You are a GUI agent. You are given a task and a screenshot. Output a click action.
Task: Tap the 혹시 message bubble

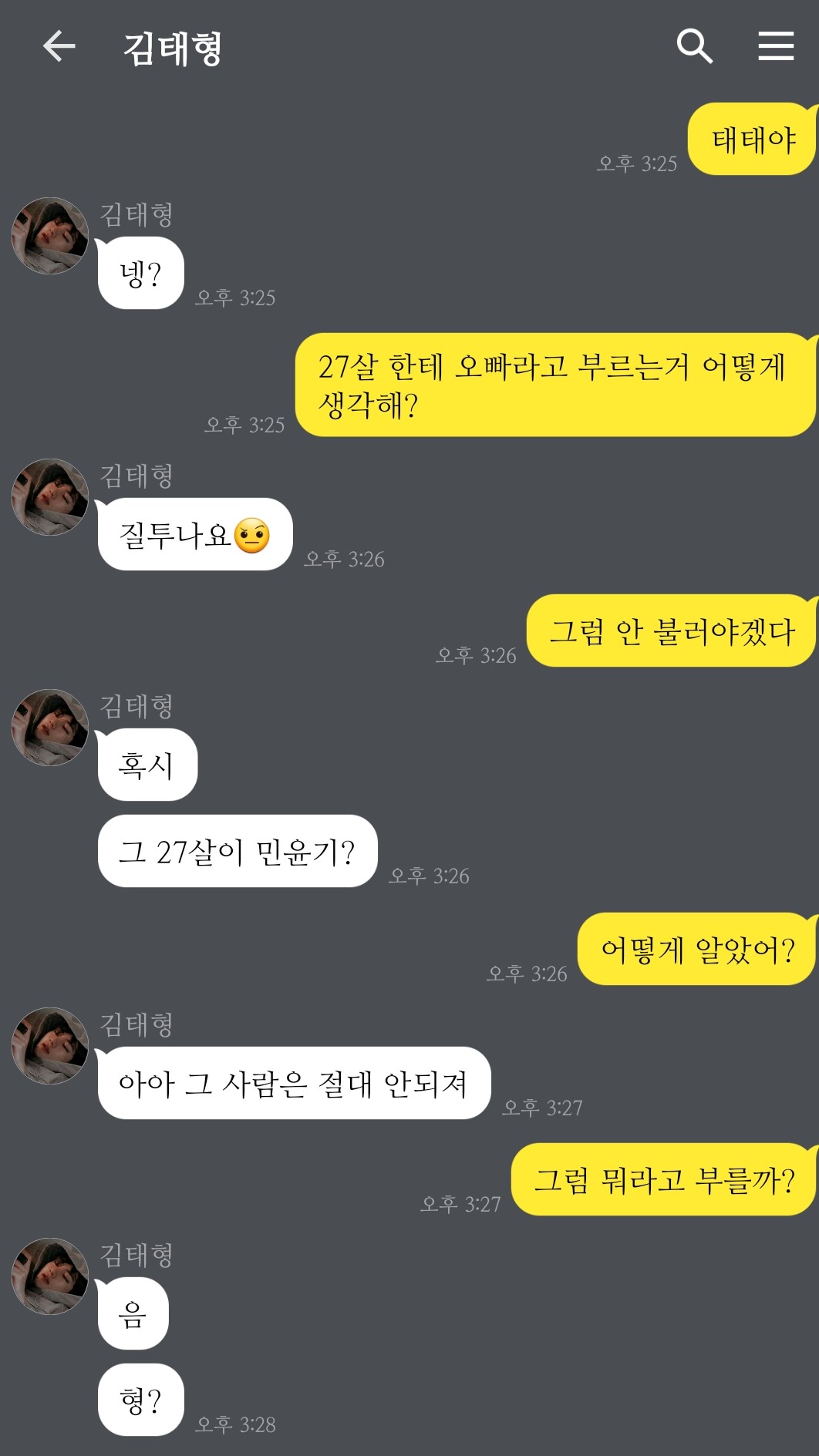tap(147, 765)
